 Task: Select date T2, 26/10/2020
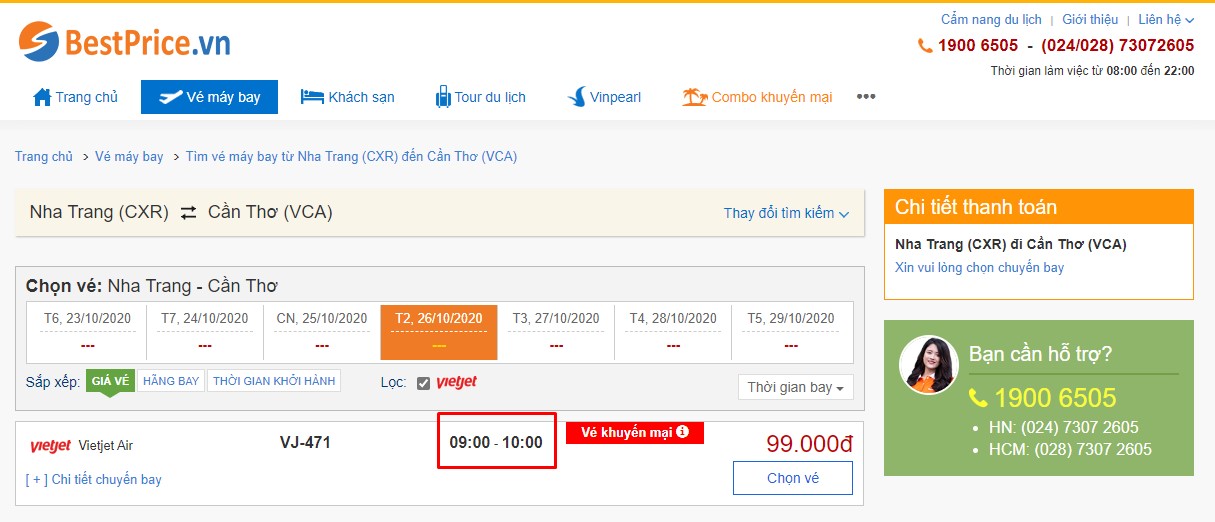pyautogui.click(x=439, y=331)
